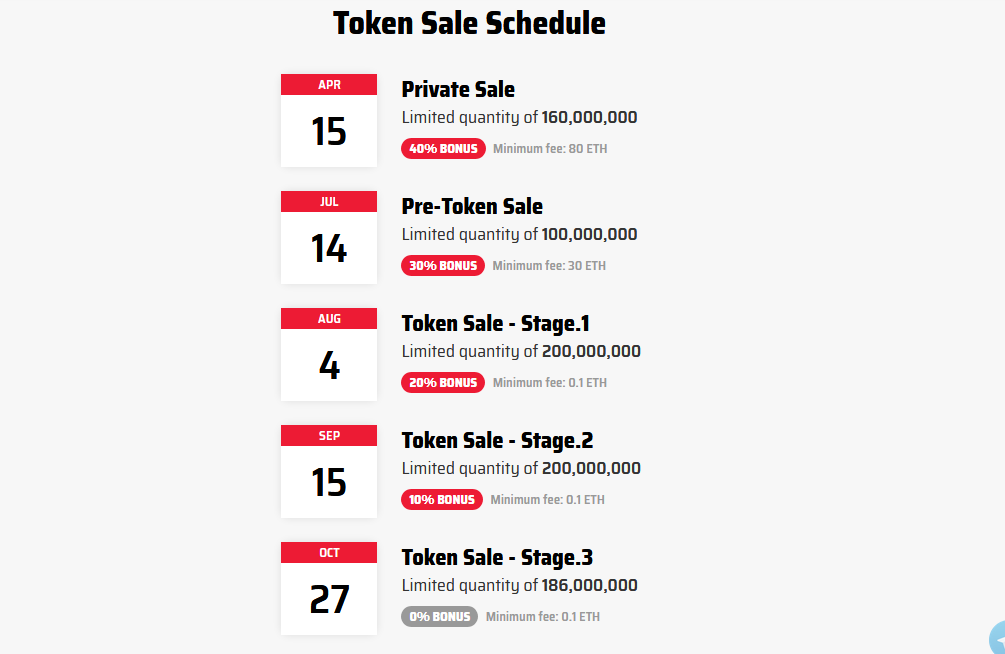Click the APR 15 calendar icon
This screenshot has width=1005, height=654.
click(x=329, y=120)
